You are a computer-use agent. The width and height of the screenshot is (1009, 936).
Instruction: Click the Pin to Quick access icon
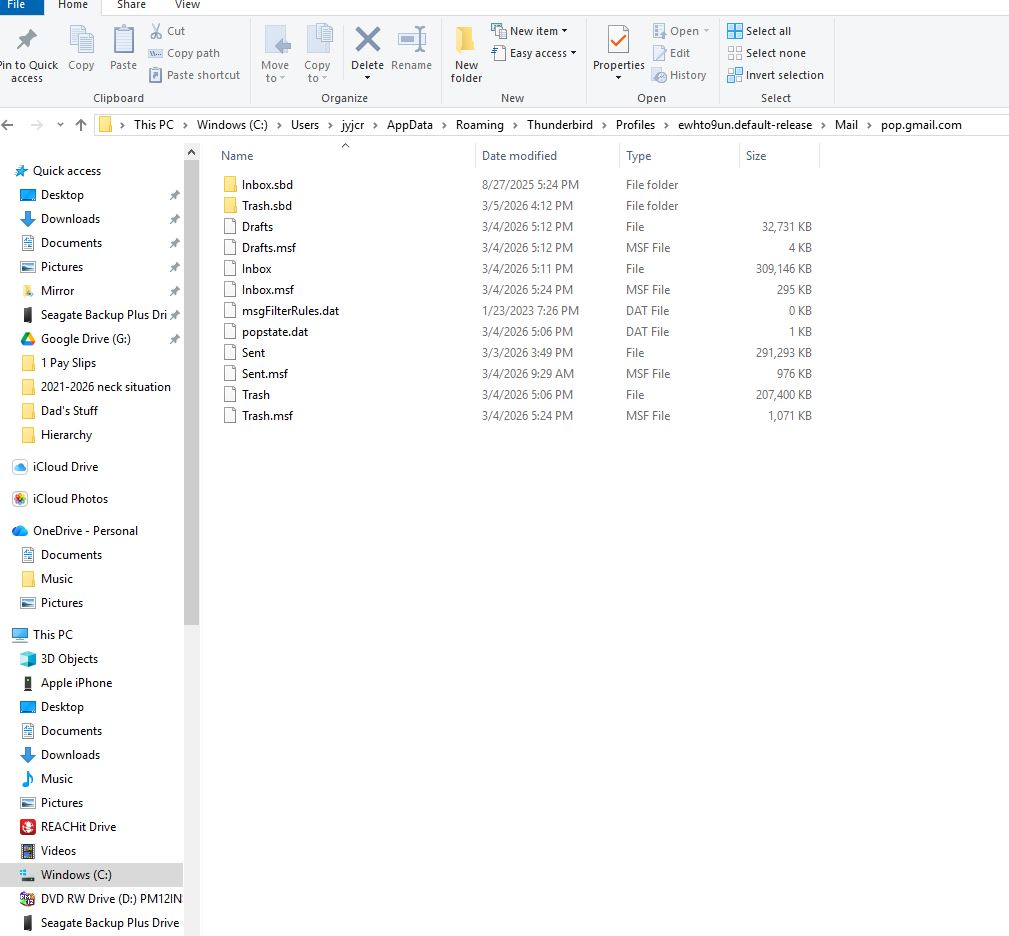point(26,40)
